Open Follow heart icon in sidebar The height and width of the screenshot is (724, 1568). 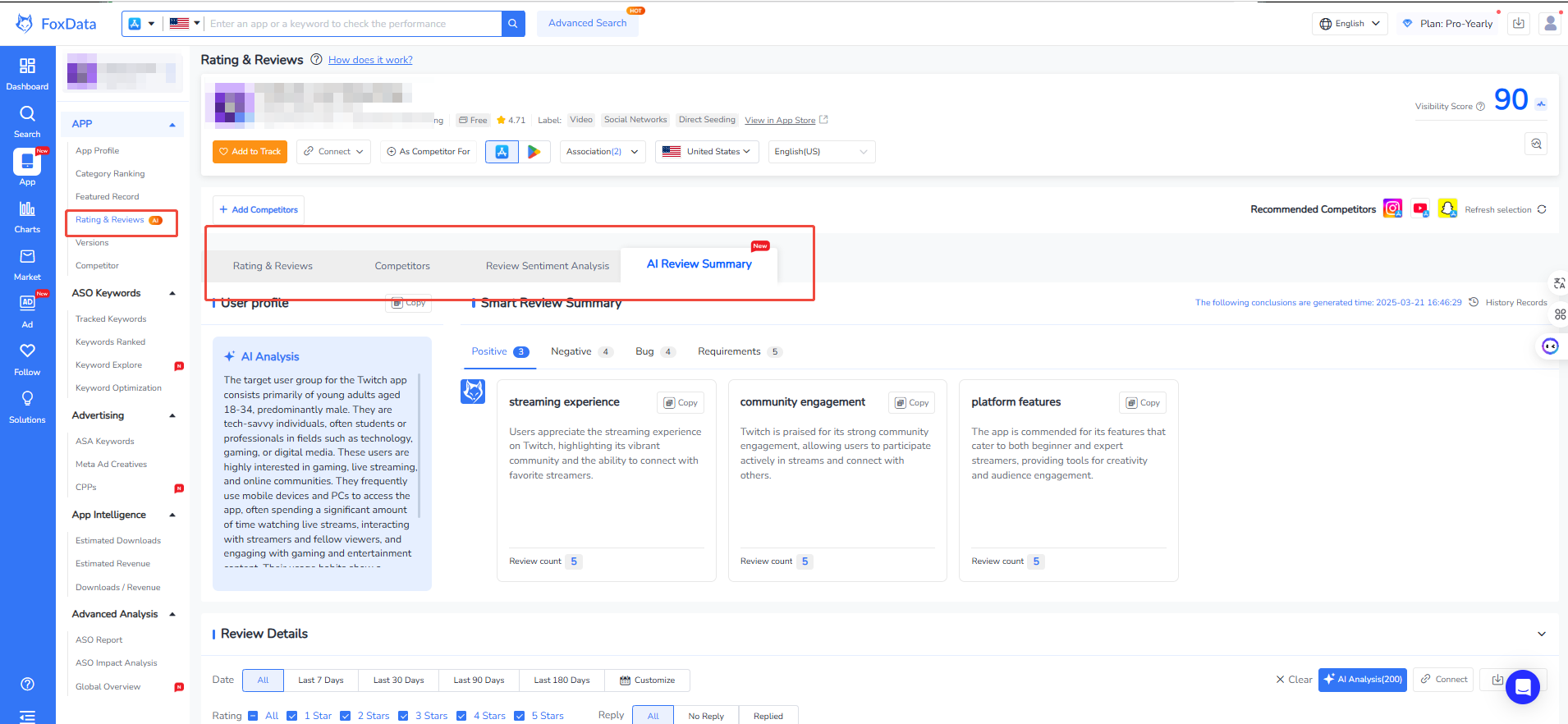[27, 351]
